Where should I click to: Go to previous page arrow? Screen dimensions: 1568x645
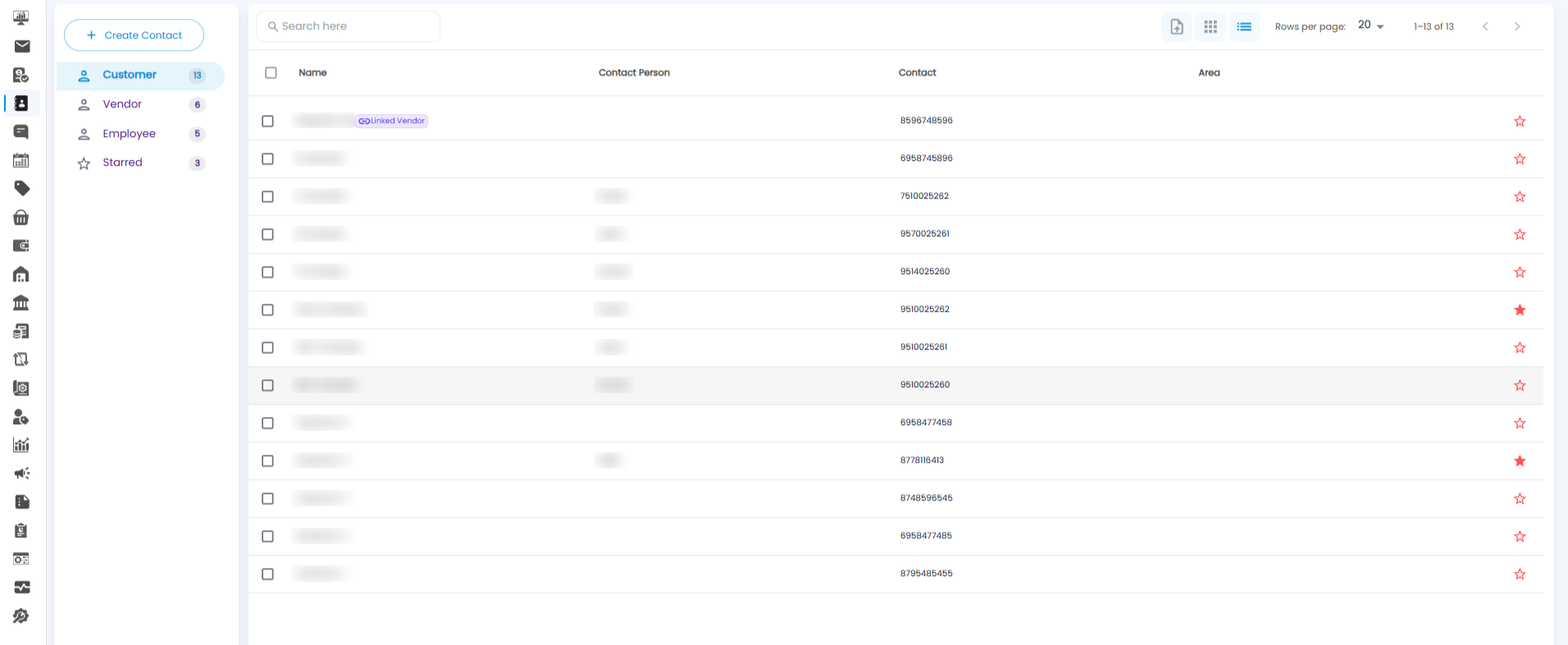point(1485,27)
